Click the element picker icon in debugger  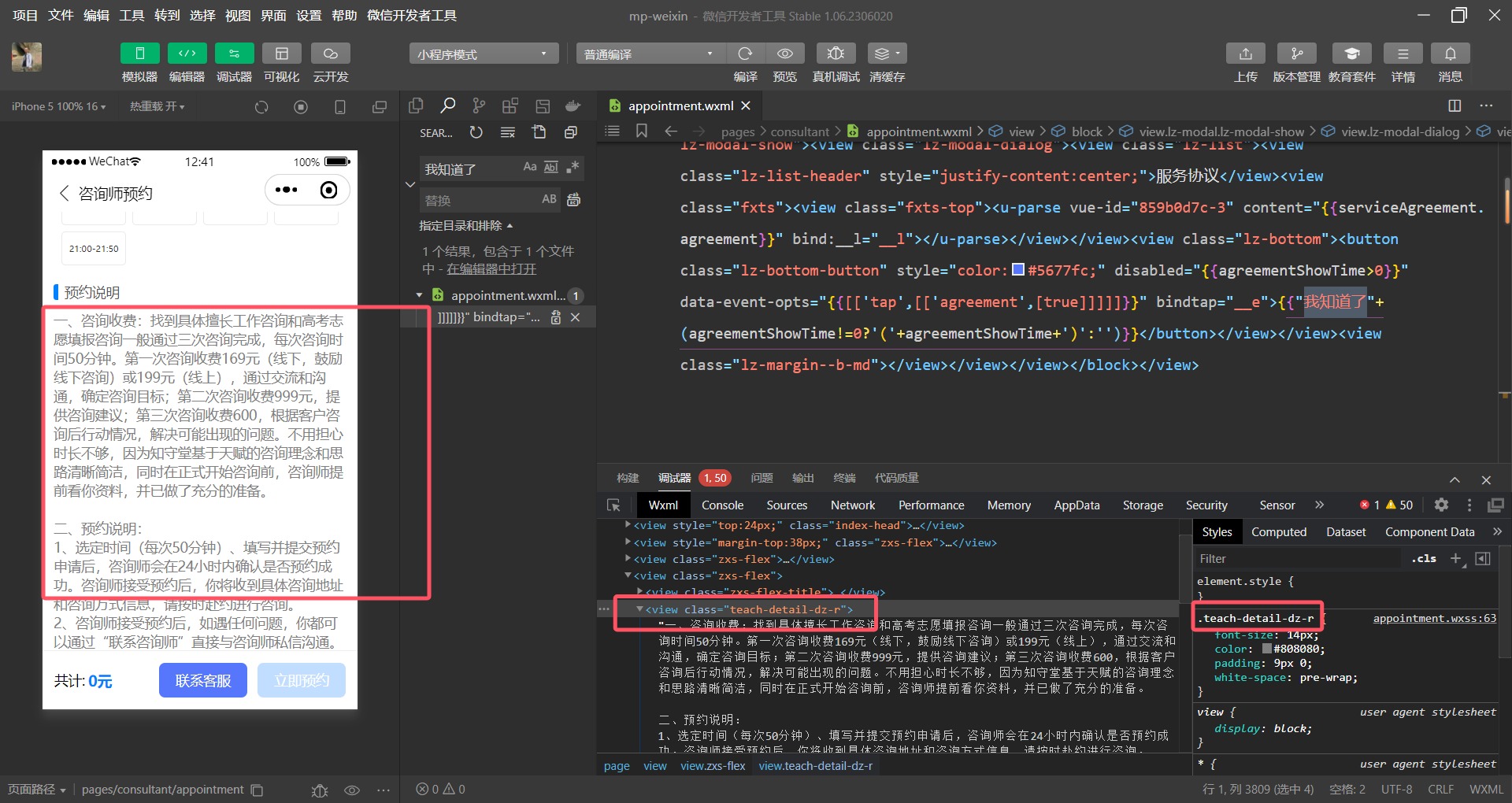point(613,505)
